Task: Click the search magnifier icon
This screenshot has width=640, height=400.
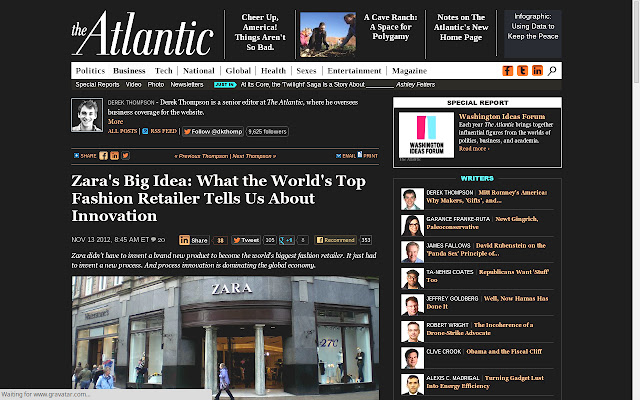Action: (552, 71)
